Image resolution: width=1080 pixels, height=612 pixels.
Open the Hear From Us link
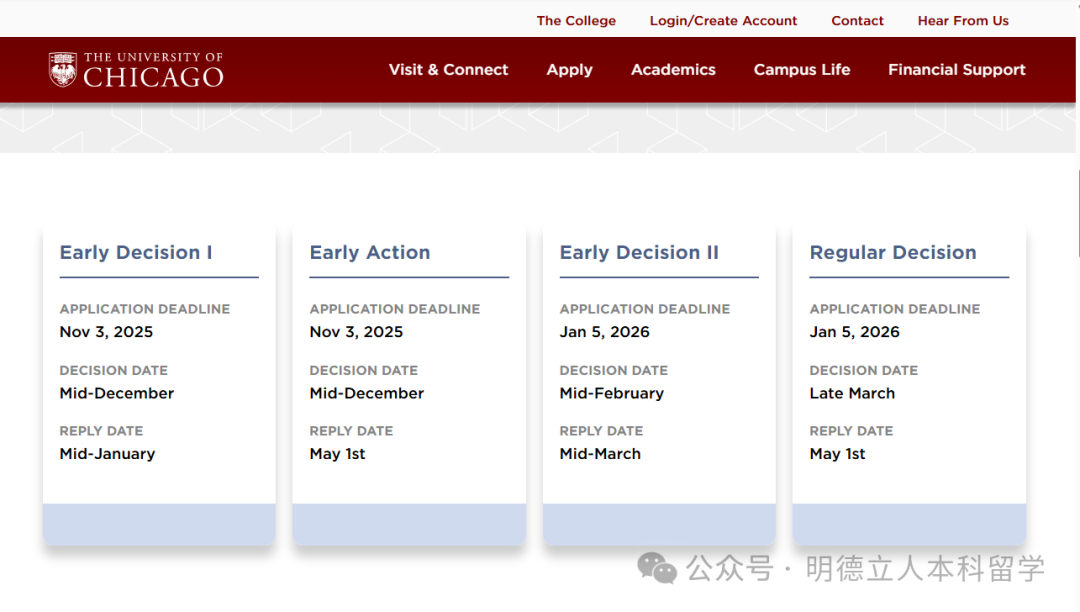pyautogui.click(x=963, y=21)
